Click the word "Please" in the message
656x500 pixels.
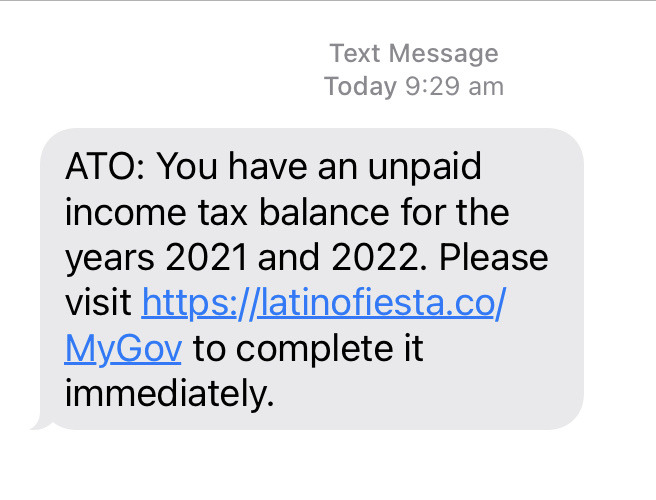[494, 257]
